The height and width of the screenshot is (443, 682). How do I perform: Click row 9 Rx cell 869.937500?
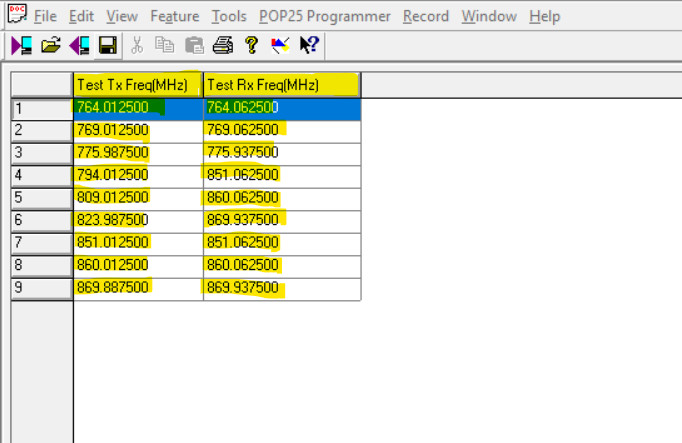coord(282,290)
